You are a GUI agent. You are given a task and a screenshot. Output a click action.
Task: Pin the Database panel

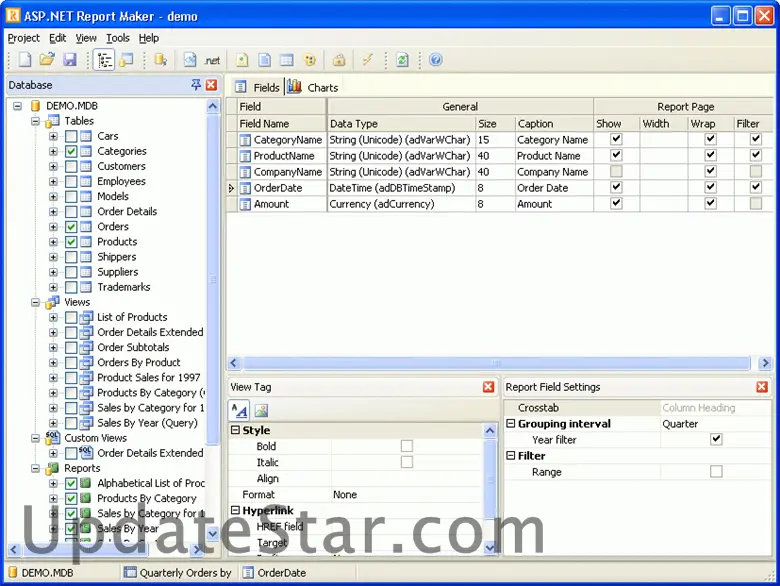tap(196, 85)
